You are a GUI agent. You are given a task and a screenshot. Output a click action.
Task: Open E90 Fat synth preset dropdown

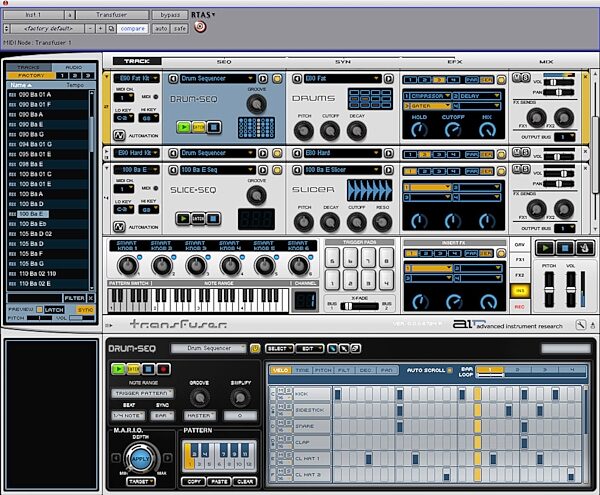coord(342,79)
